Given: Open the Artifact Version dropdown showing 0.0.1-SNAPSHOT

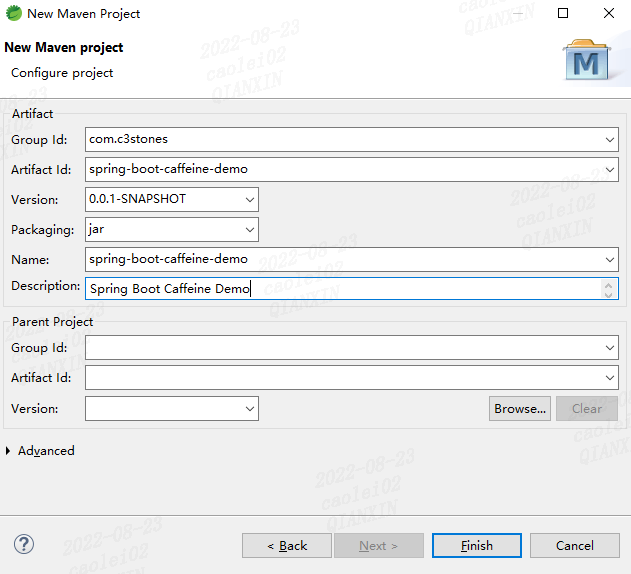Looking at the screenshot, I should click(x=250, y=199).
